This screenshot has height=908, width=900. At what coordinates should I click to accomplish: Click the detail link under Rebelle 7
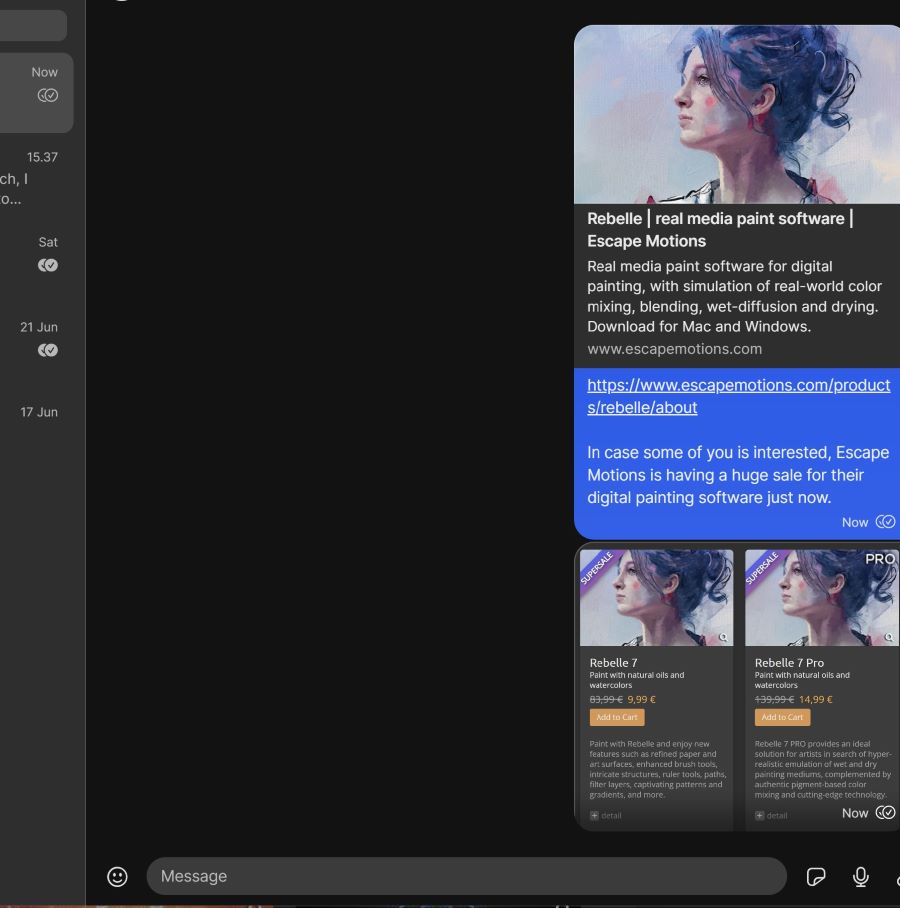[611, 815]
